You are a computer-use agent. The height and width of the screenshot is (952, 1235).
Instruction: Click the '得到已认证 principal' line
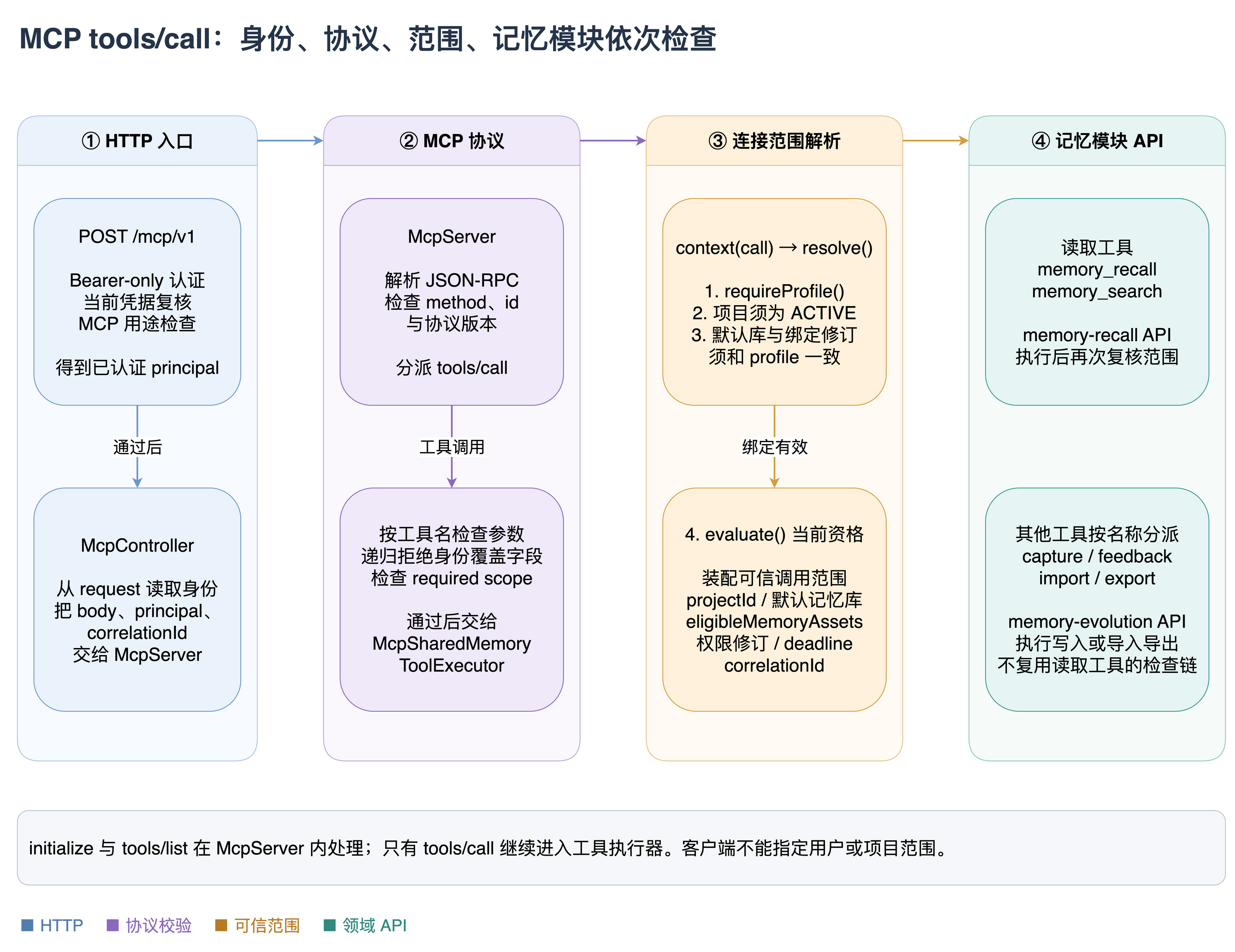point(137,368)
